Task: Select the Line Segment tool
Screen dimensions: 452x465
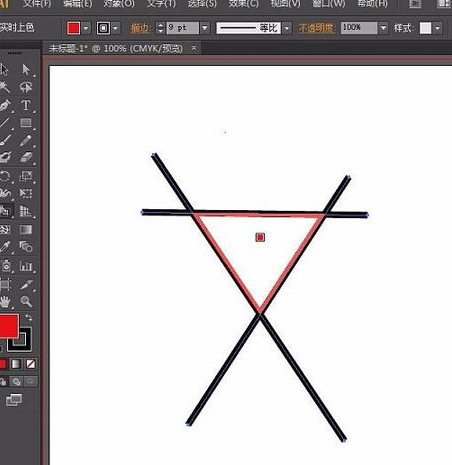Action: point(4,123)
